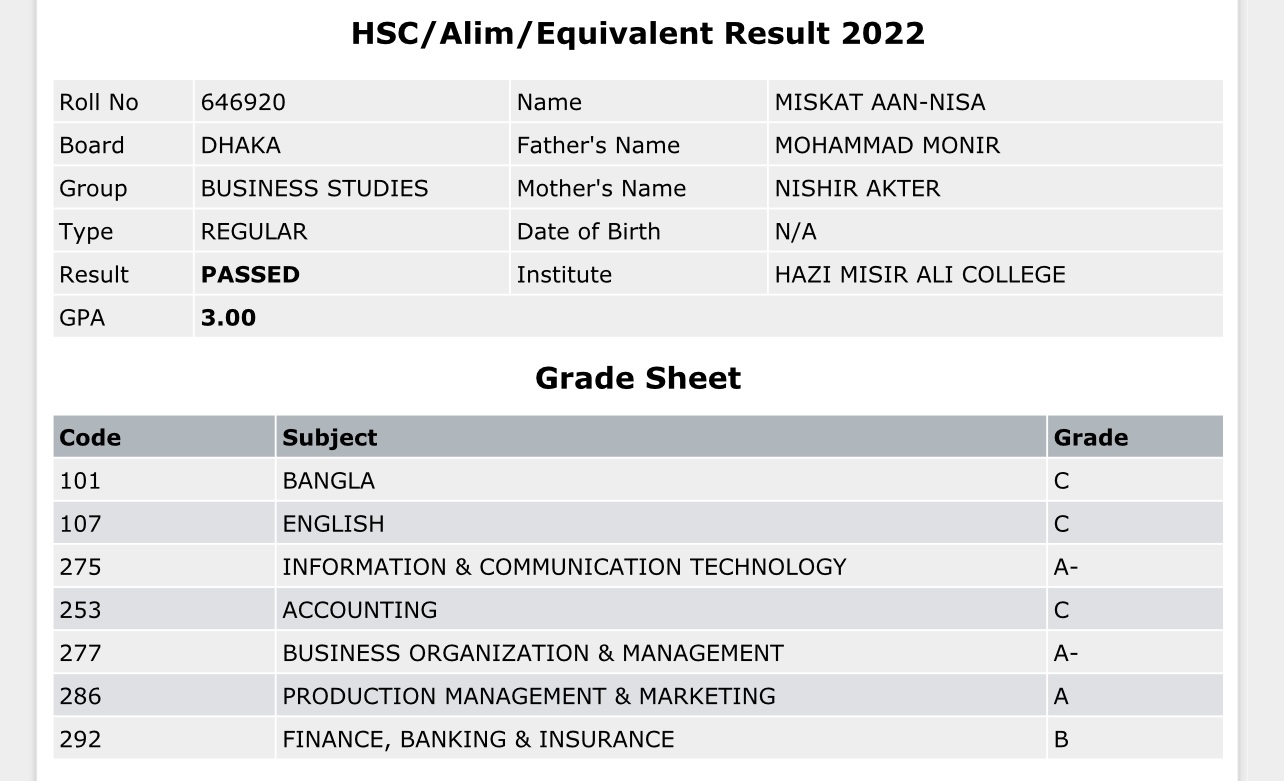The height and width of the screenshot is (781, 1284).
Task: Click the subject code 286
Action: click(x=80, y=696)
